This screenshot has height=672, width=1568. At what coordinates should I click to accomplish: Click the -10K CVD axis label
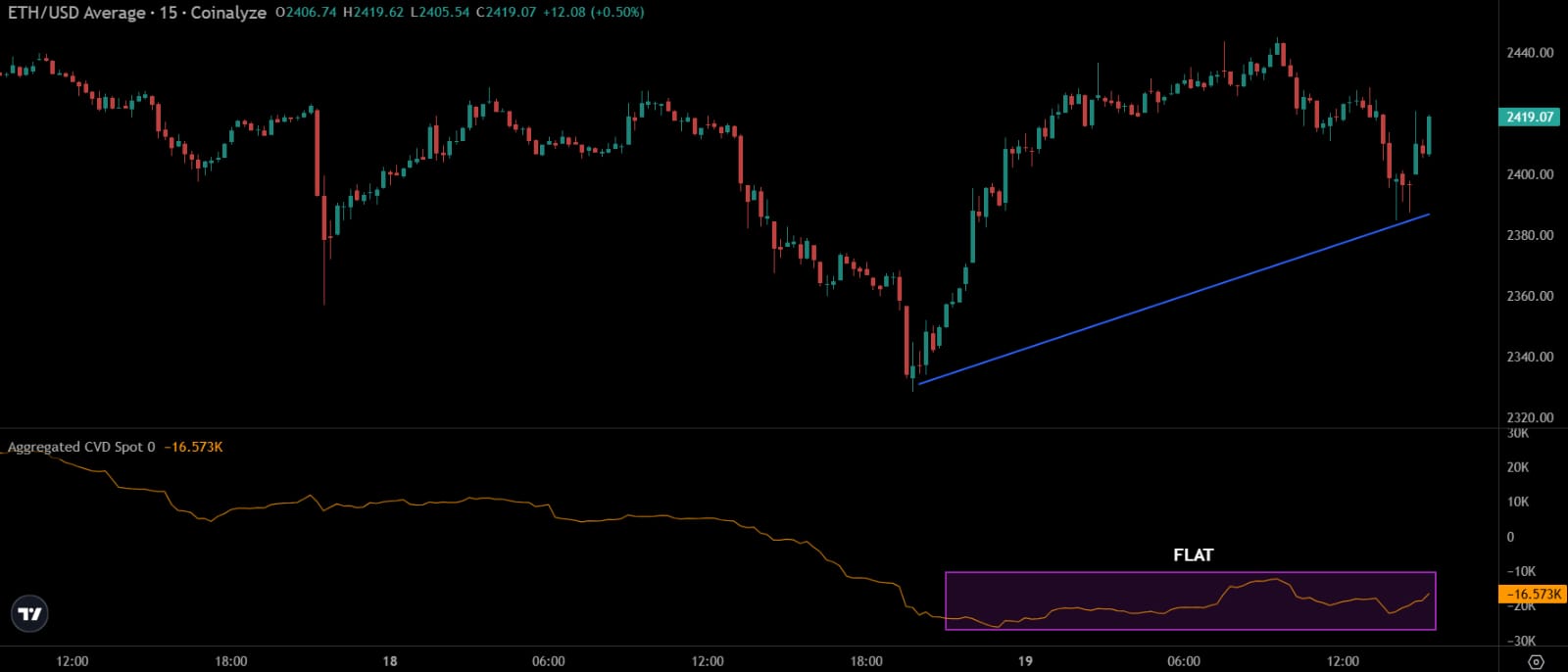pos(1521,571)
